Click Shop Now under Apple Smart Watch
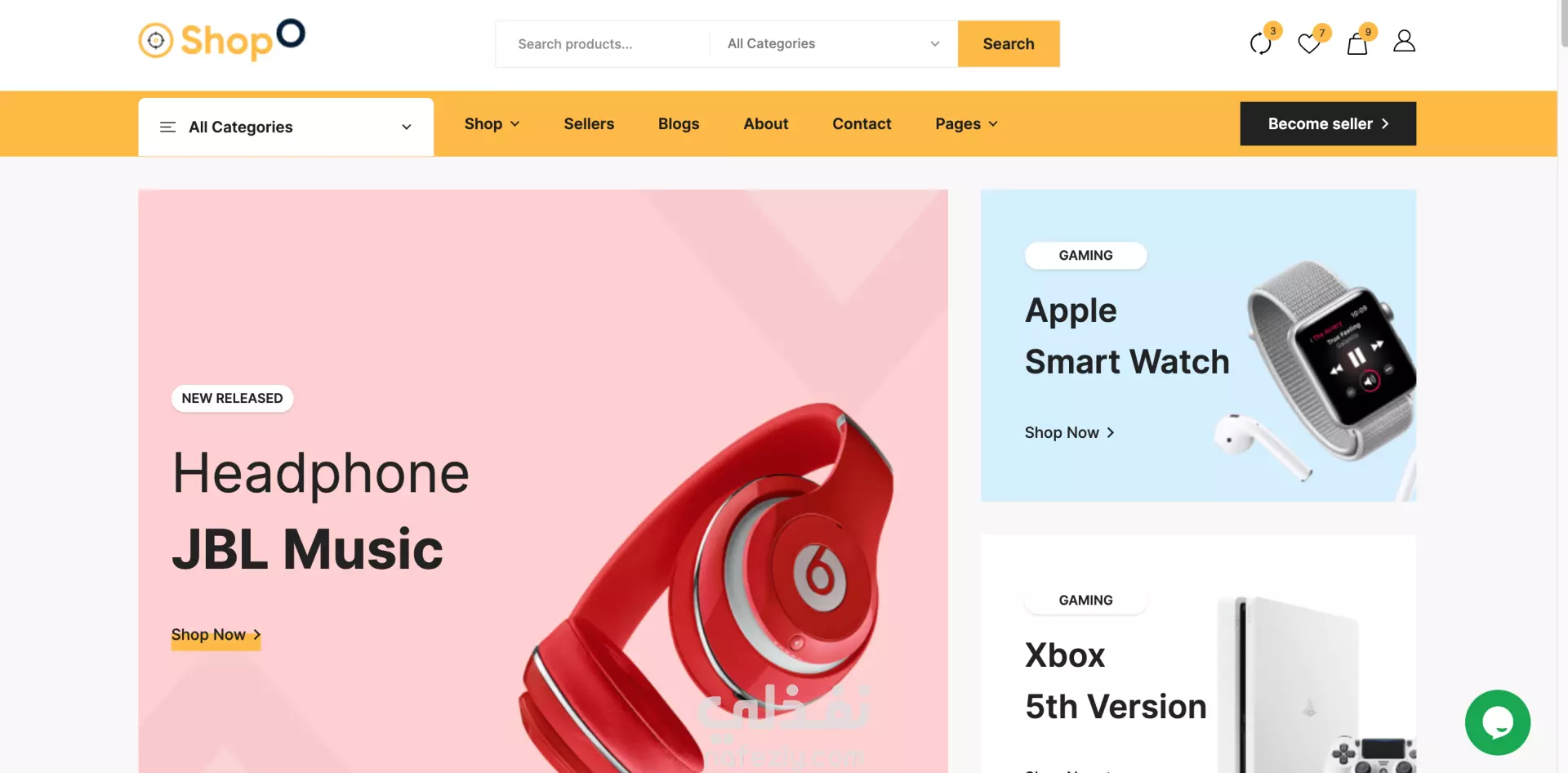This screenshot has width=1568, height=773. pos(1070,432)
